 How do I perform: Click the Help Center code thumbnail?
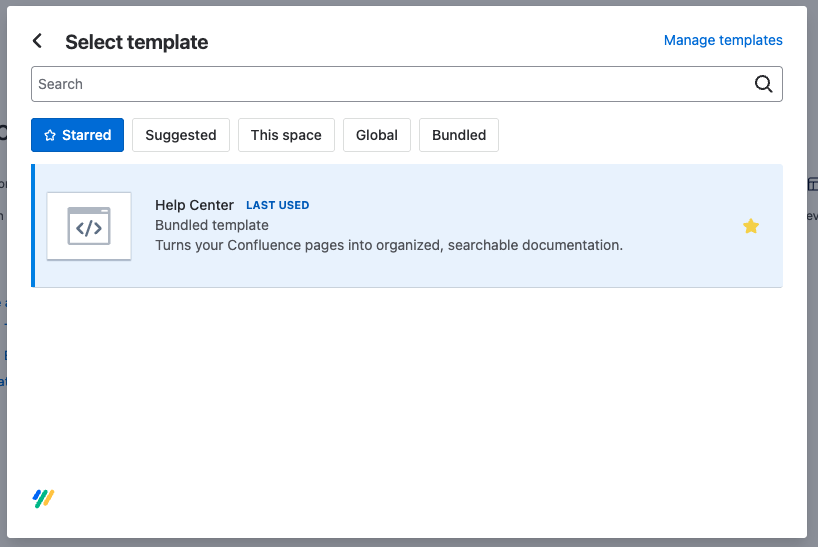[x=89, y=226]
